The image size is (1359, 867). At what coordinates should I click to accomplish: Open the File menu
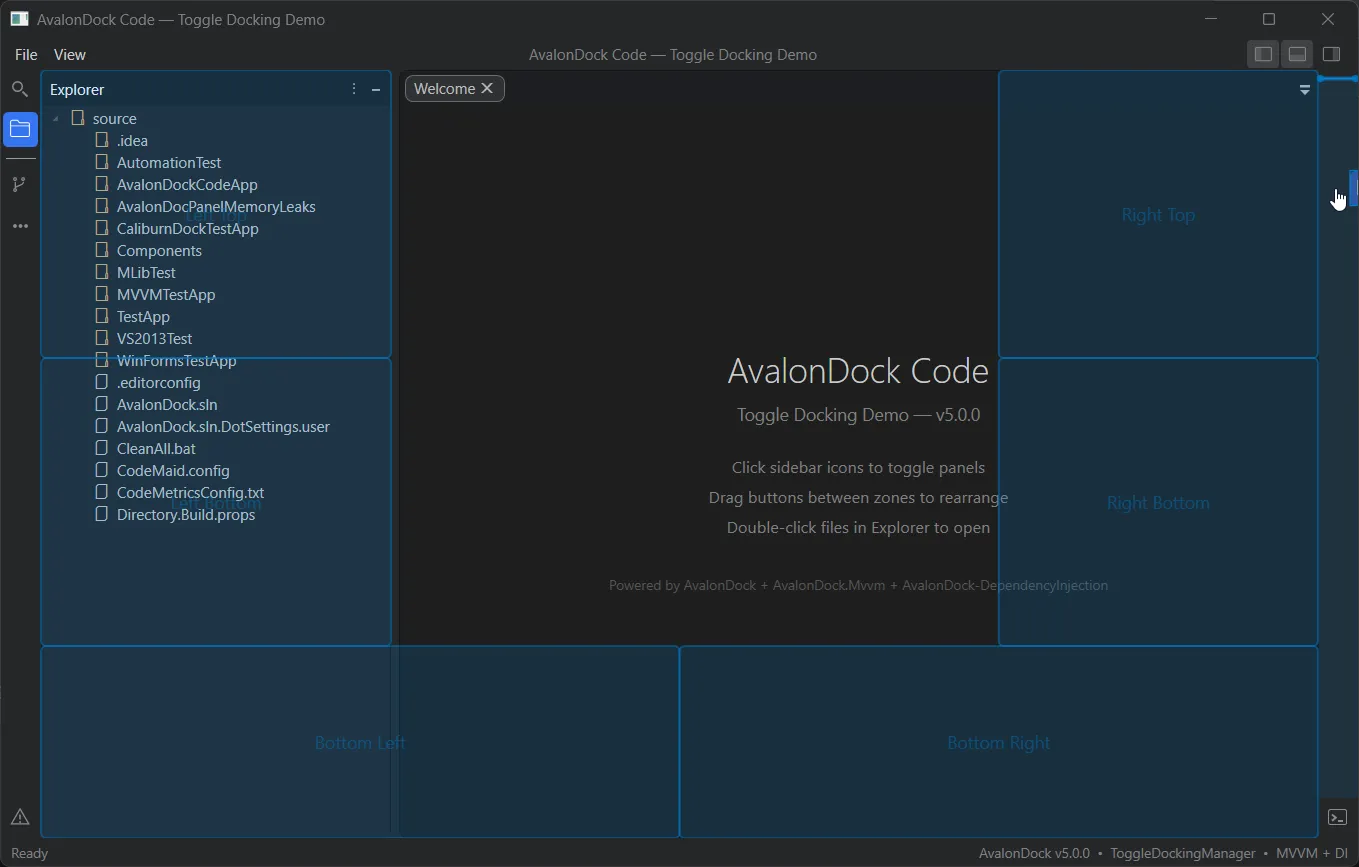tap(26, 55)
